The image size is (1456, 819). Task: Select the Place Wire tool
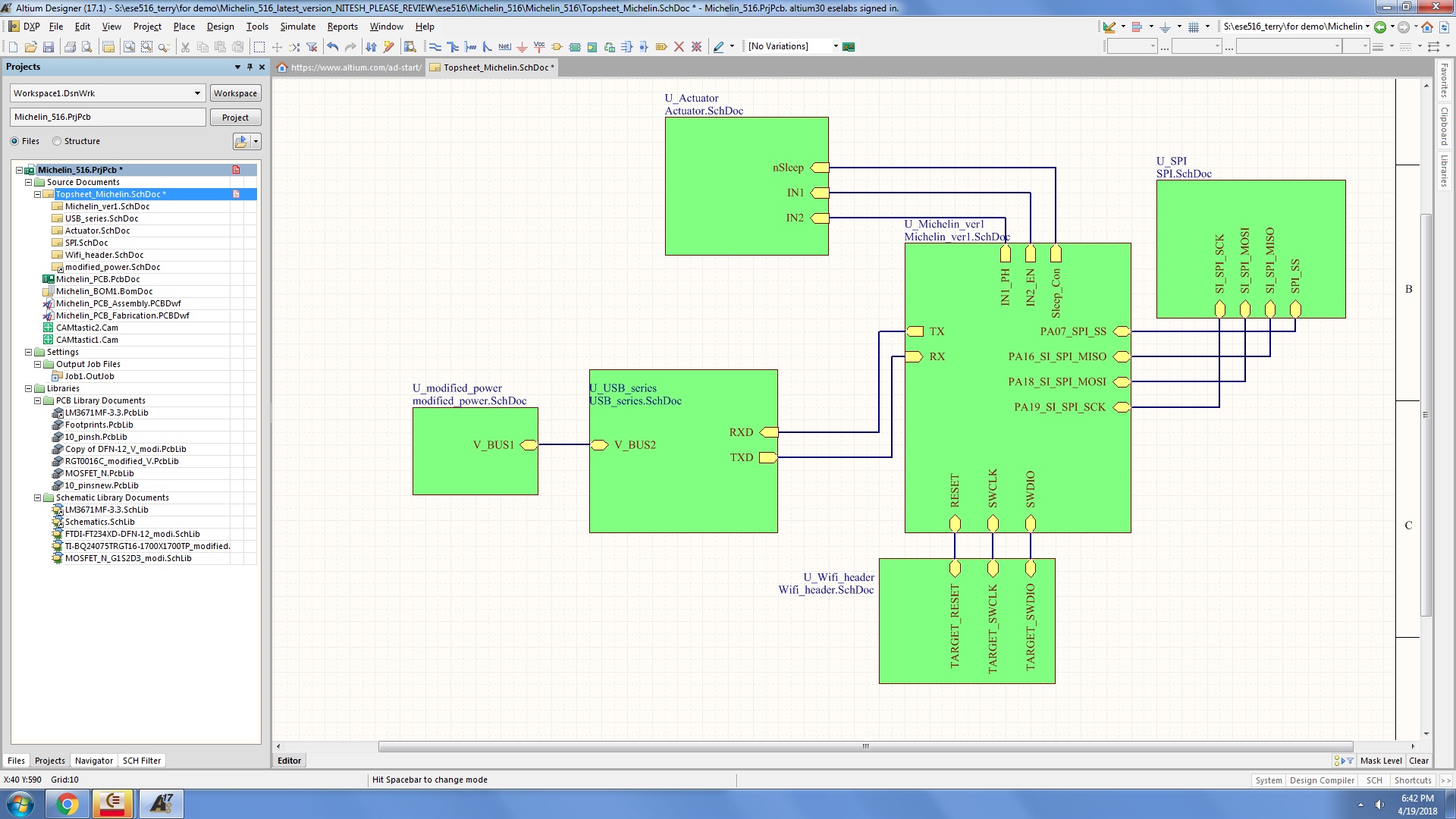coord(435,47)
